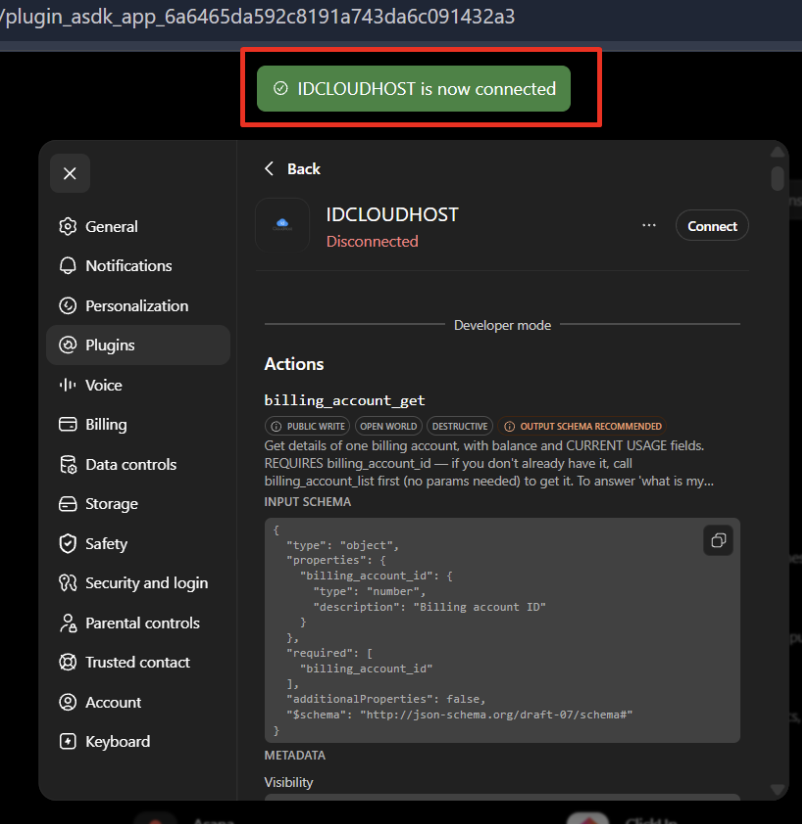Click the Back link
The image size is (802, 824).
tap(304, 169)
